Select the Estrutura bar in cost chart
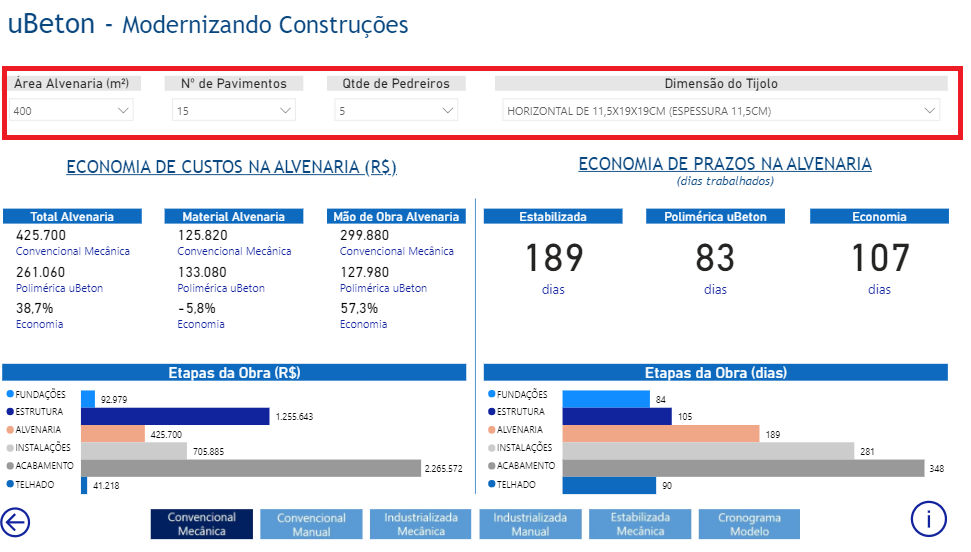 (175, 416)
